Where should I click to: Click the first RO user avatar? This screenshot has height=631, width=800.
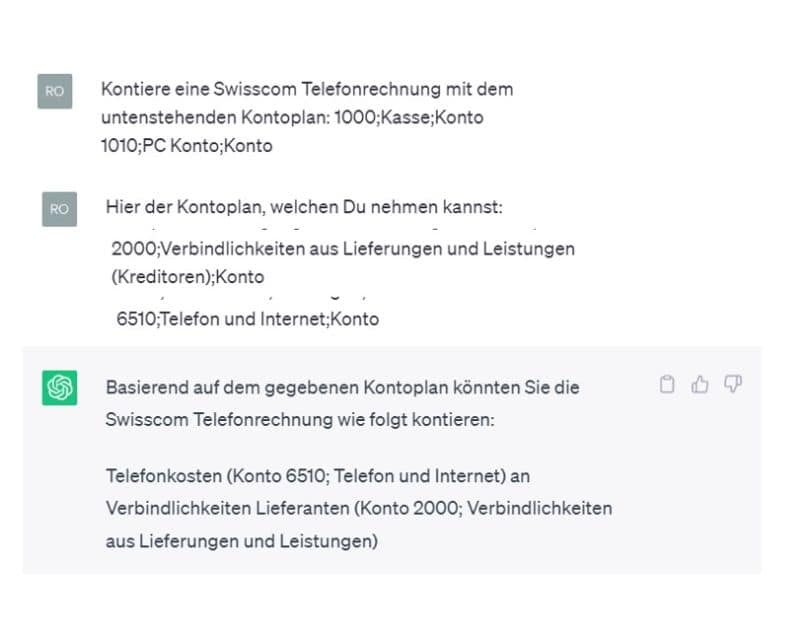click(x=55, y=91)
